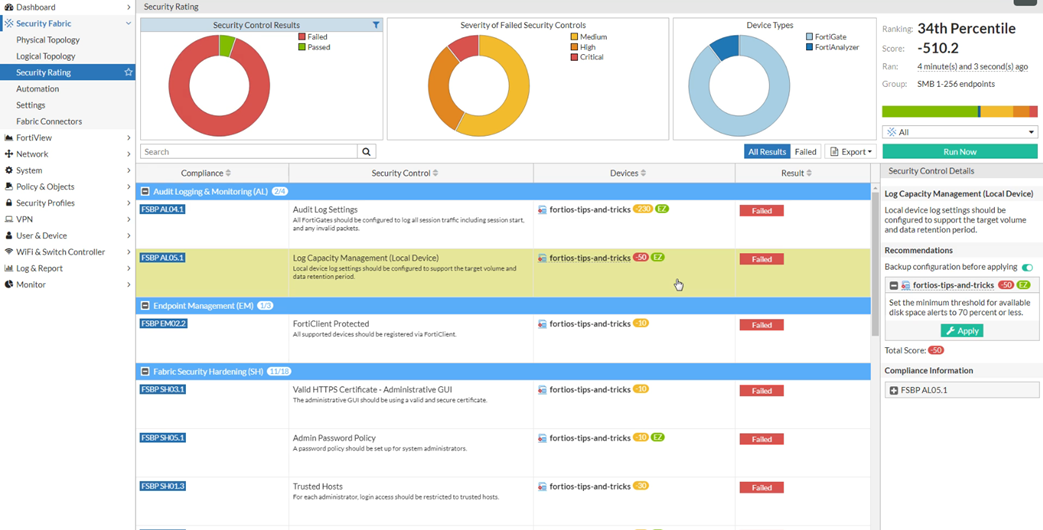Click the FortiAnalyzer blue legend swatch

pos(810,48)
